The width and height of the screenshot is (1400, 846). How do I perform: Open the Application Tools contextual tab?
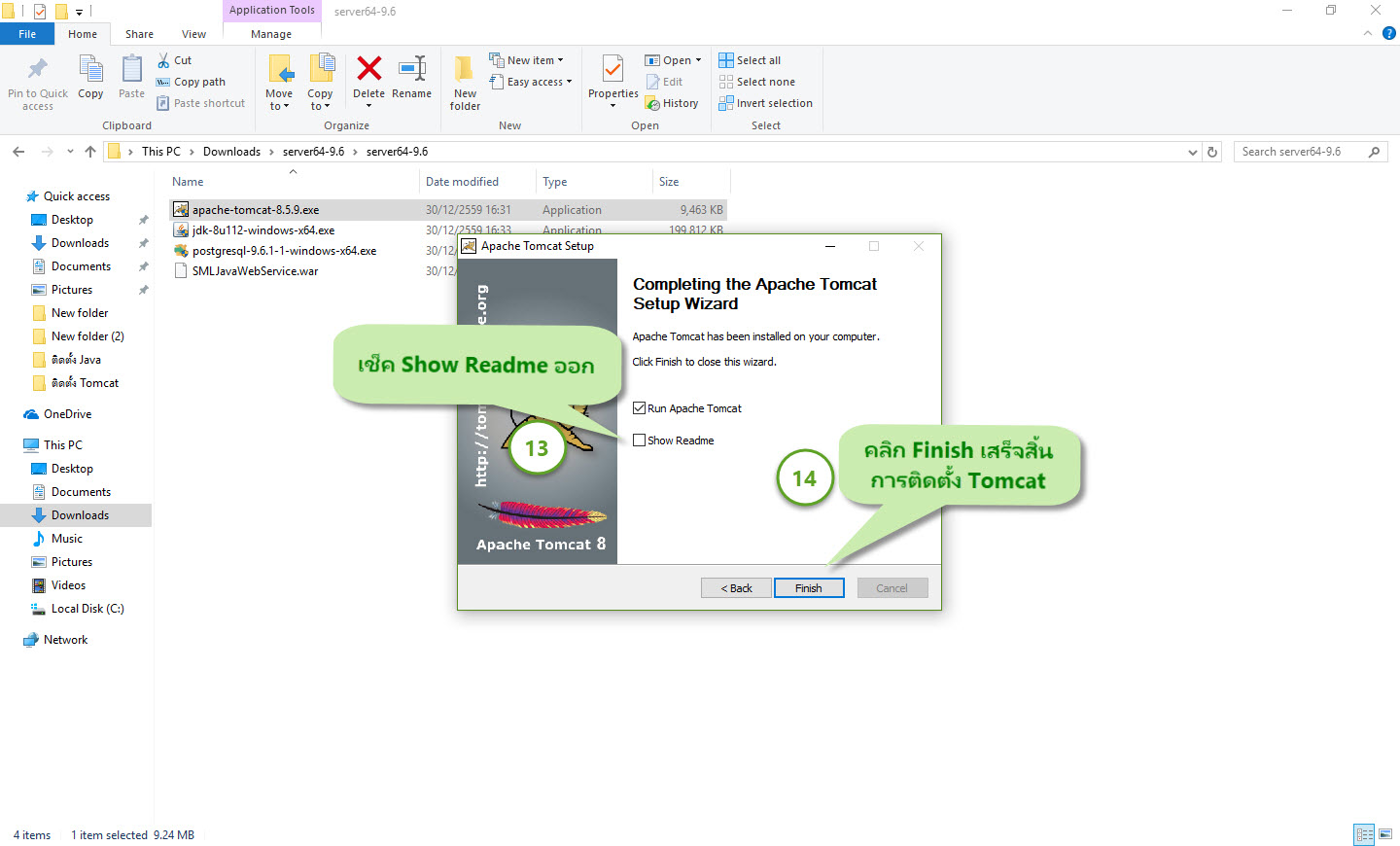click(272, 11)
